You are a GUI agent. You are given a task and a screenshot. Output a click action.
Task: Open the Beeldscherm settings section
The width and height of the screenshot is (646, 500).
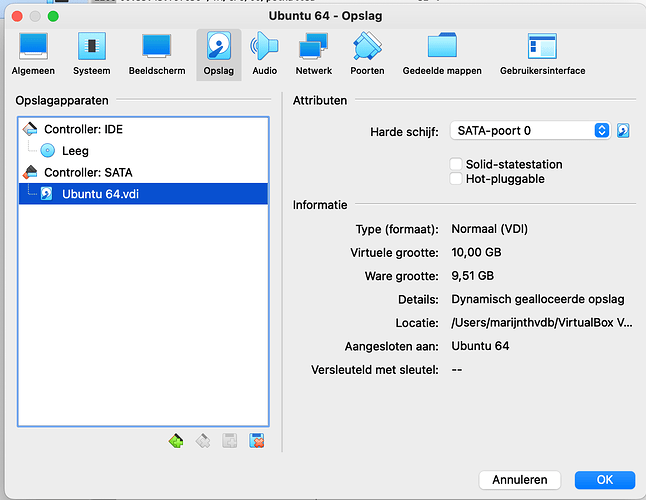[157, 54]
